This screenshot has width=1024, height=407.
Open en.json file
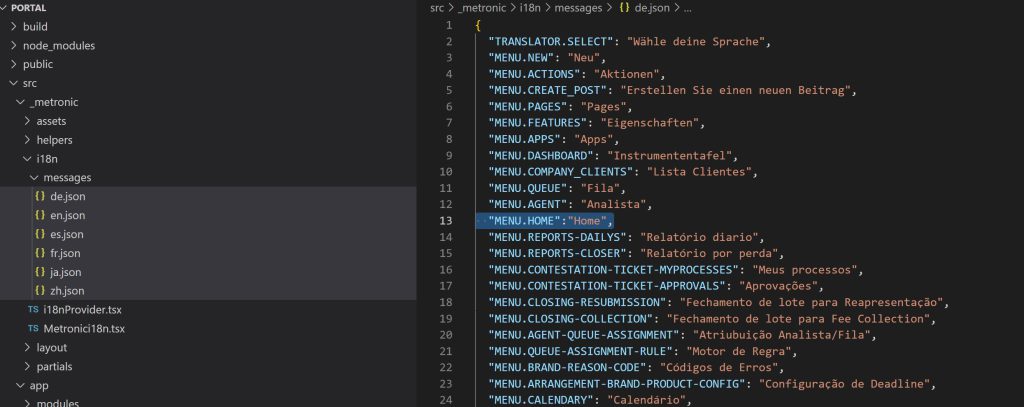[x=67, y=216]
